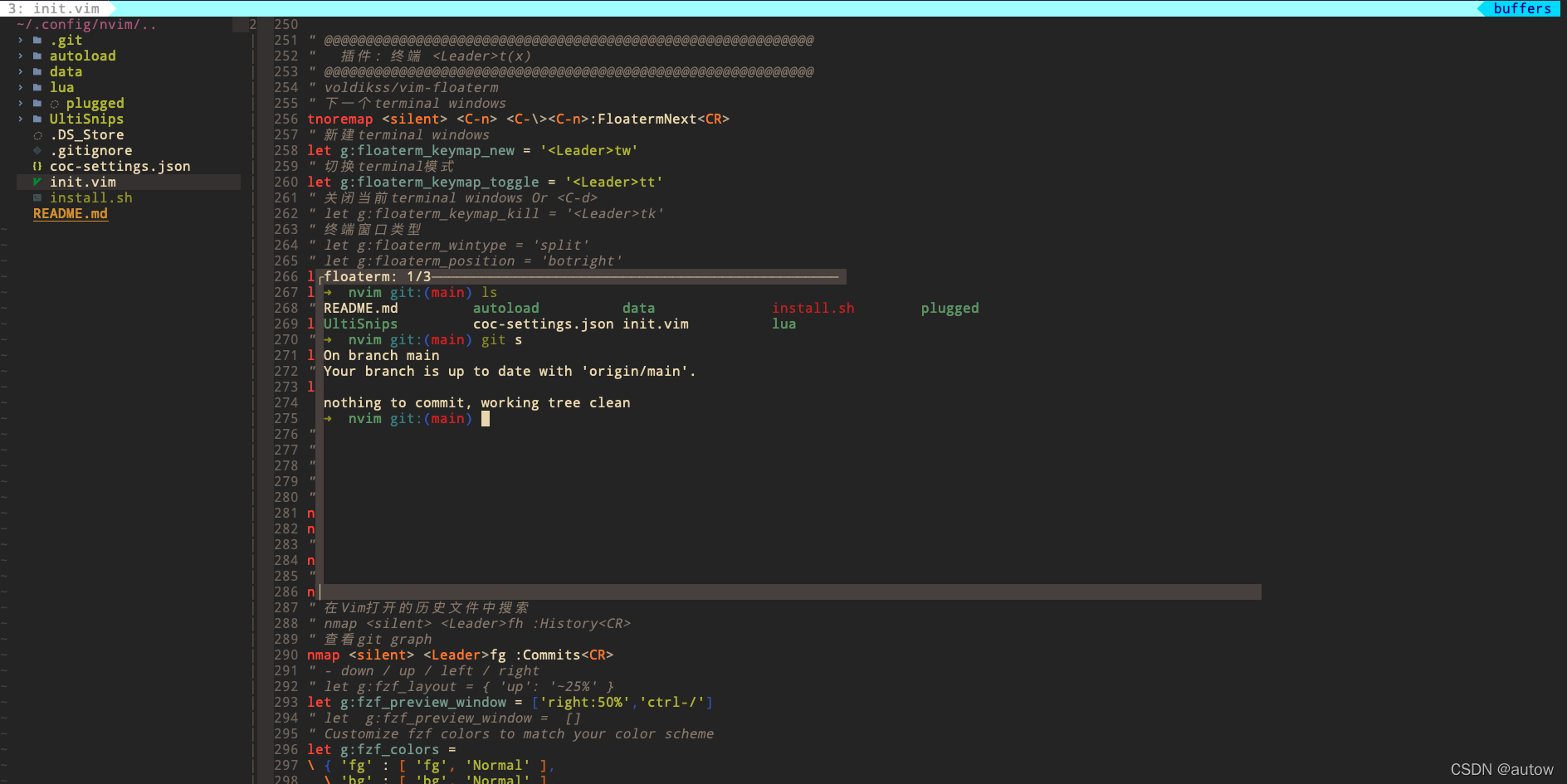
Task: Select init.vim in the file tree
Action: tap(83, 183)
